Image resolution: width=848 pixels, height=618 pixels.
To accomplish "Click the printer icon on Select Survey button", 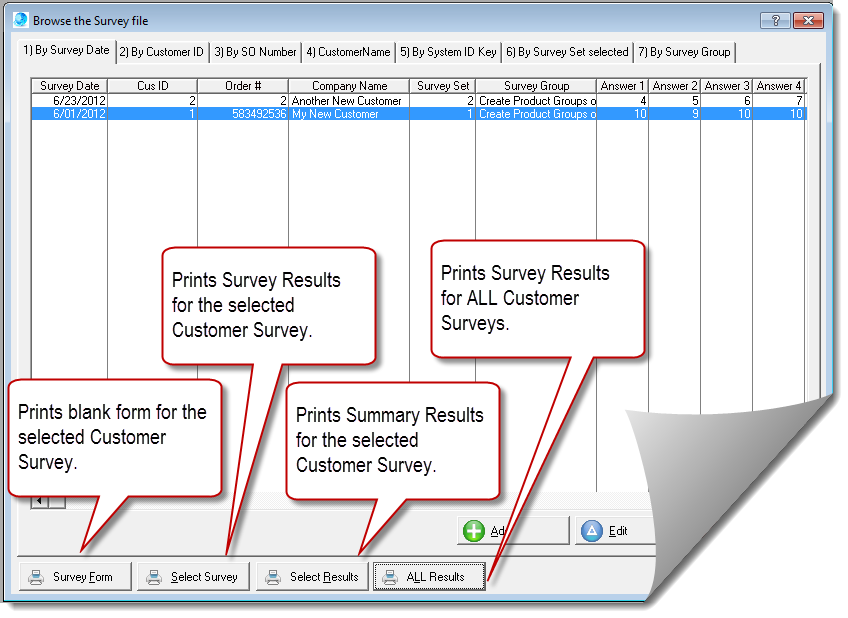I will pos(153,576).
